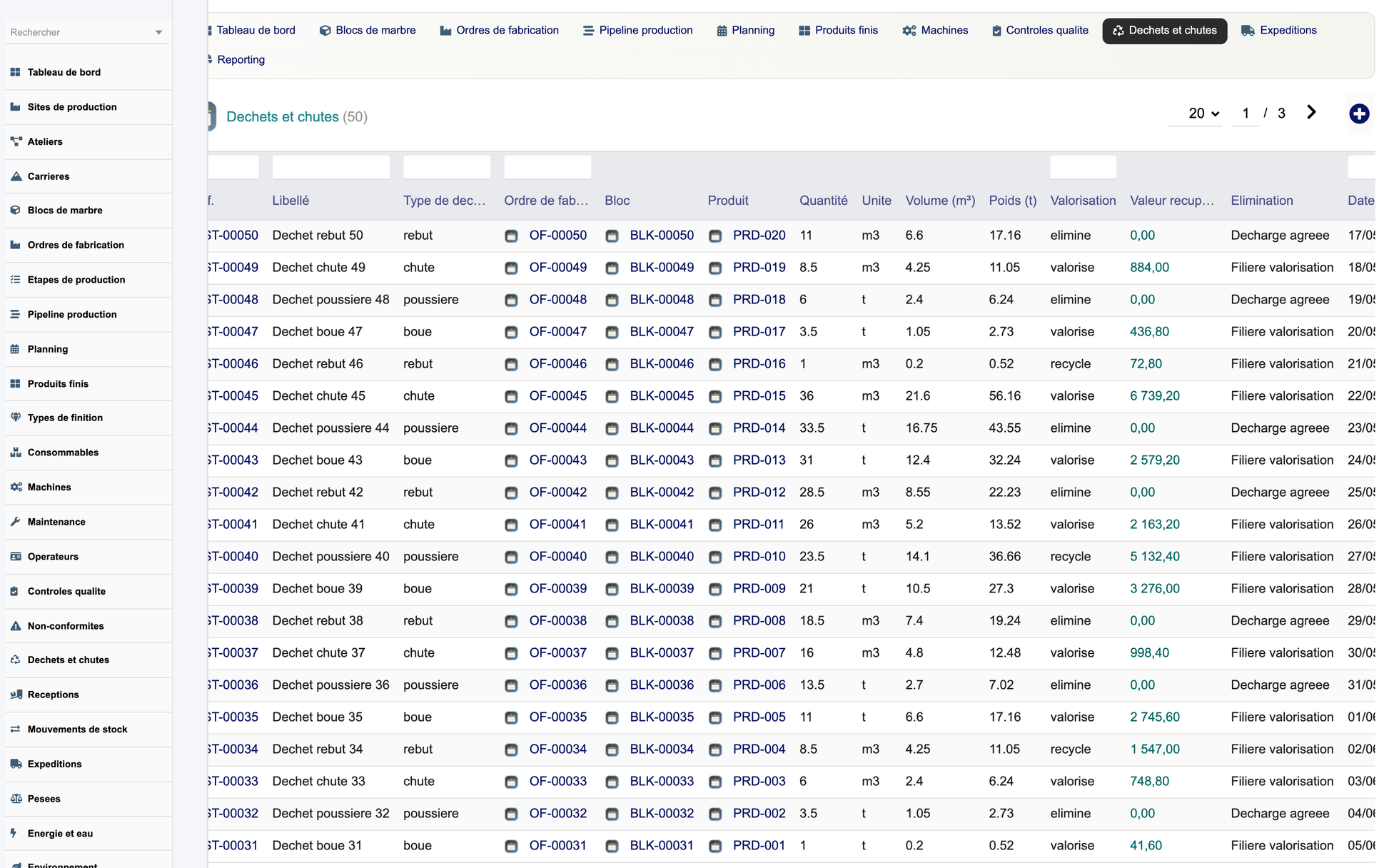Click the Operateurs id-card icon

click(x=15, y=557)
